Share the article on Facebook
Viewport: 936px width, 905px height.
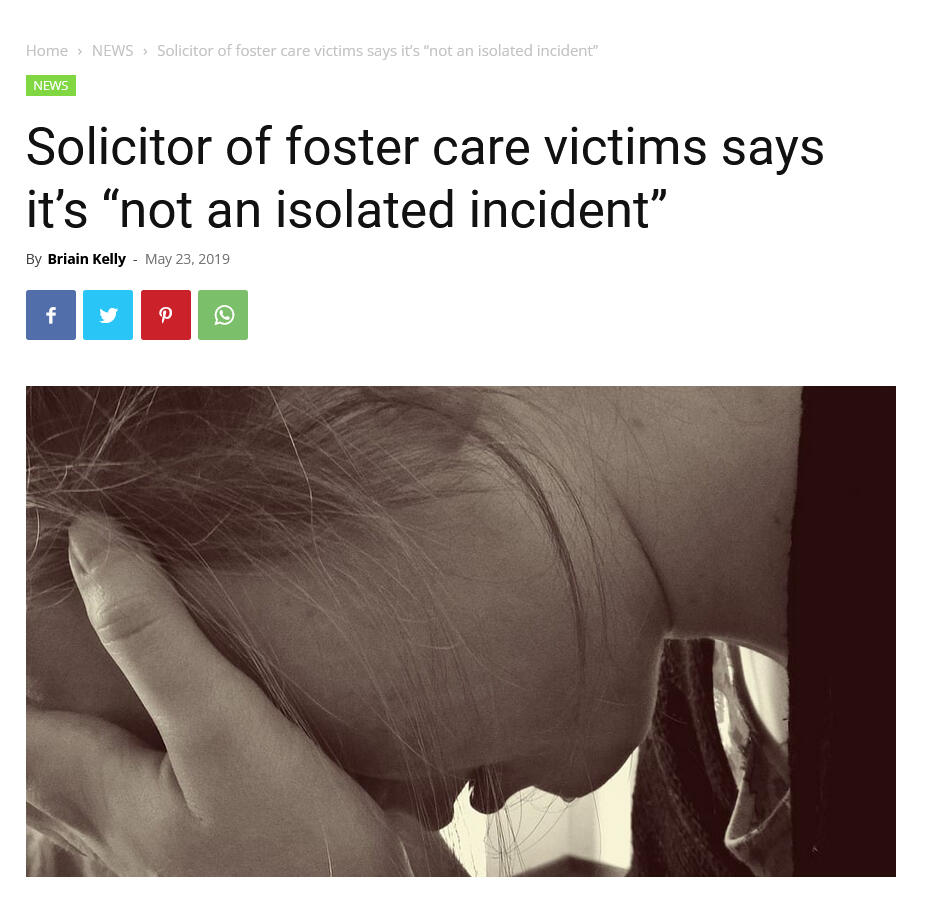51,315
